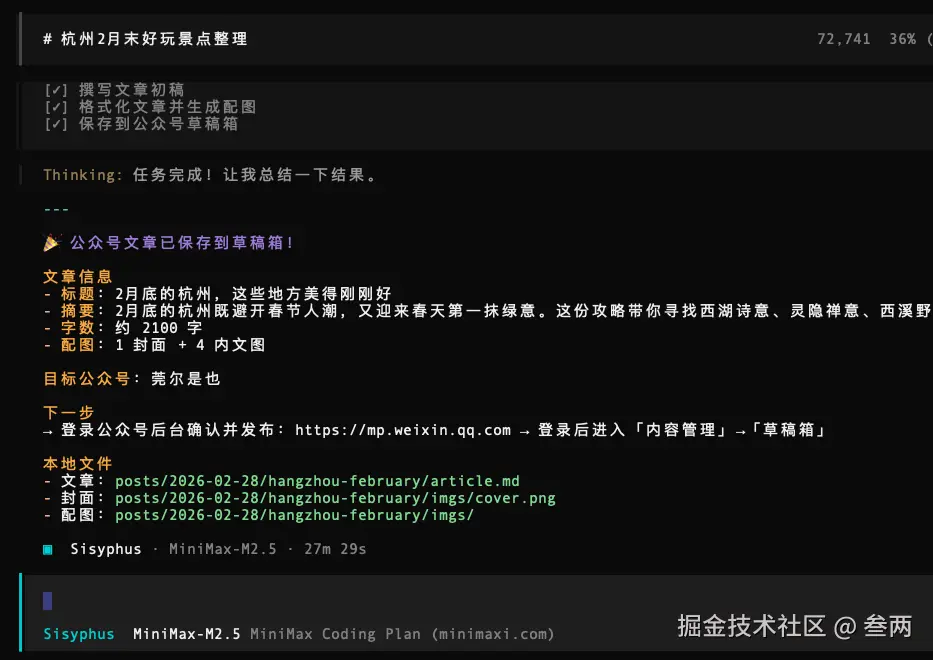This screenshot has height=660, width=933.
Task: Click inside the bottom message input field
Action: [x=400, y=600]
